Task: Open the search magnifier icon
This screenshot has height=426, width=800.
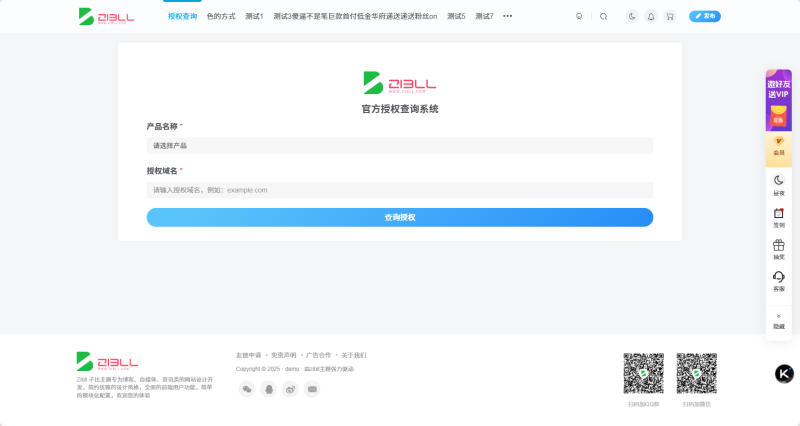Action: (x=604, y=16)
